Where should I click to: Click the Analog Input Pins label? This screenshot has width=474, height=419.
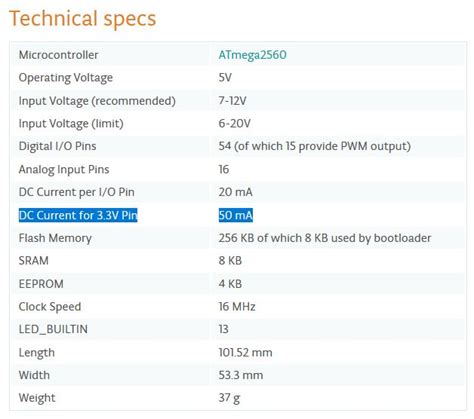pyautogui.click(x=64, y=170)
